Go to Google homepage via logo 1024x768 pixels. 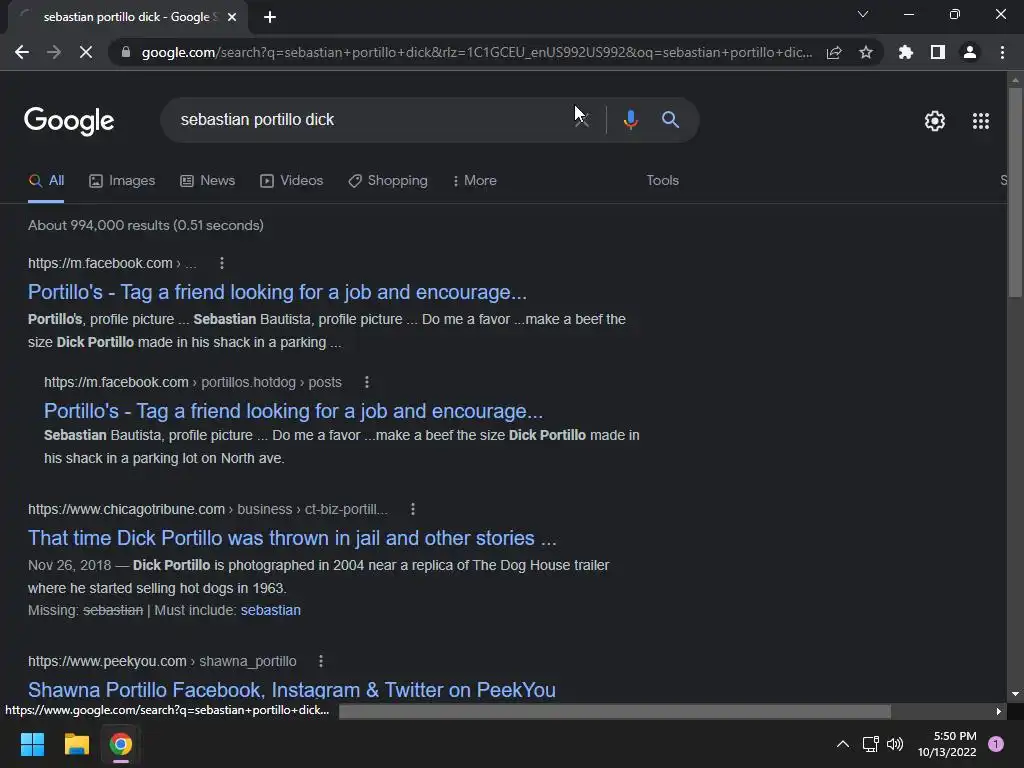pos(69,121)
